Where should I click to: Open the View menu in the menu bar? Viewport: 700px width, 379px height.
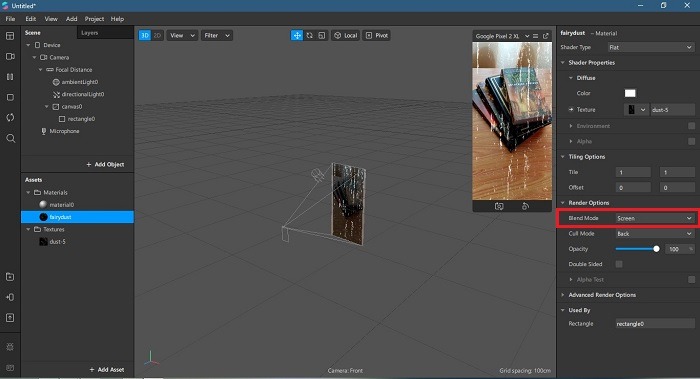tap(51, 19)
